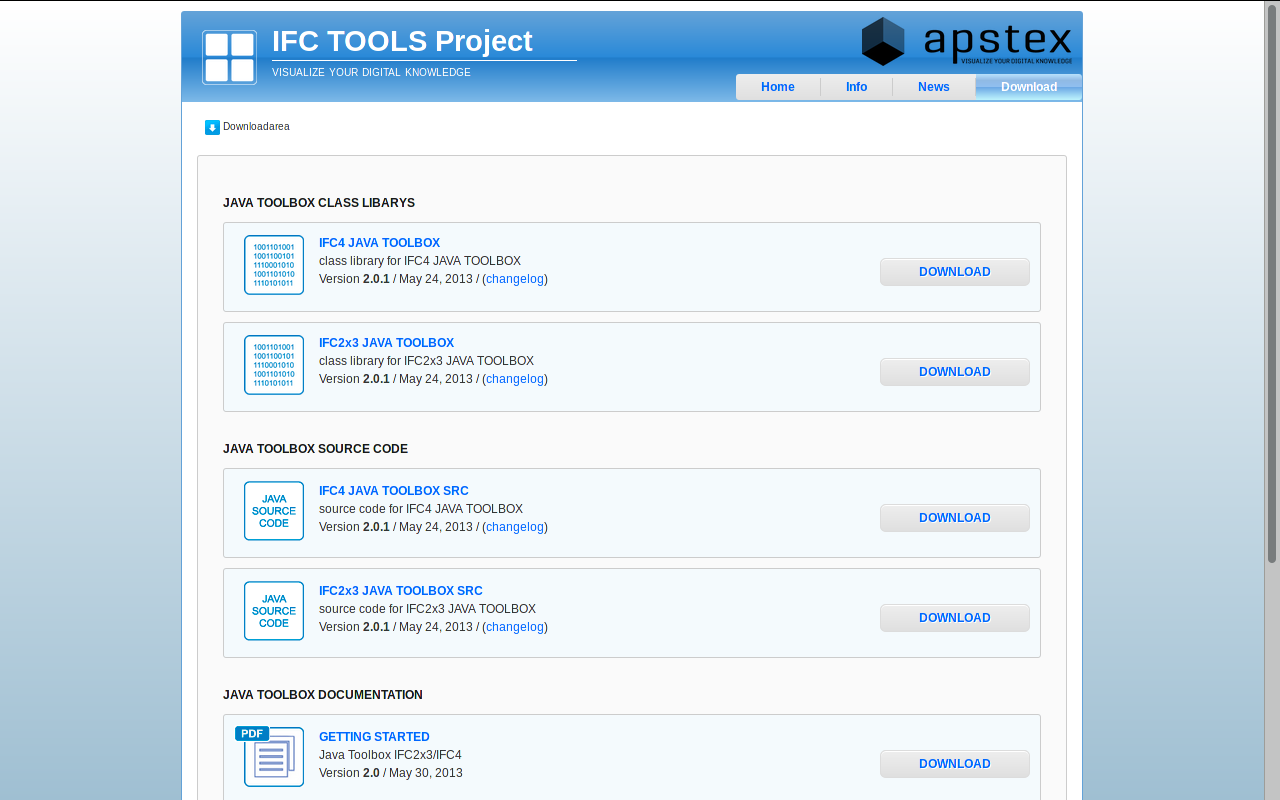The width and height of the screenshot is (1280, 800).
Task: Open the IFC2x3 JAVA TOOLBOX title link
Action: click(387, 343)
